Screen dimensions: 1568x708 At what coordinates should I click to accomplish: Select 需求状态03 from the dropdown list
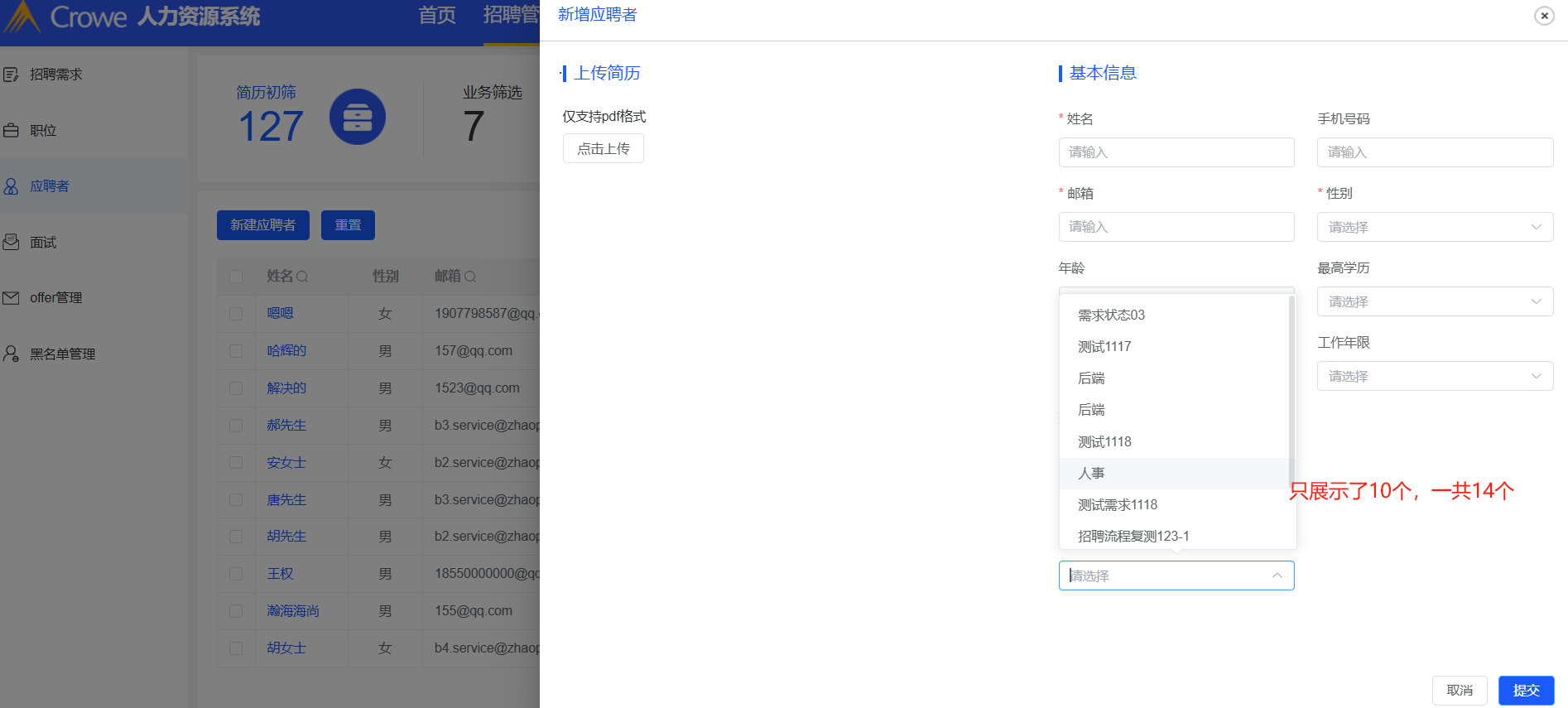(x=1174, y=315)
